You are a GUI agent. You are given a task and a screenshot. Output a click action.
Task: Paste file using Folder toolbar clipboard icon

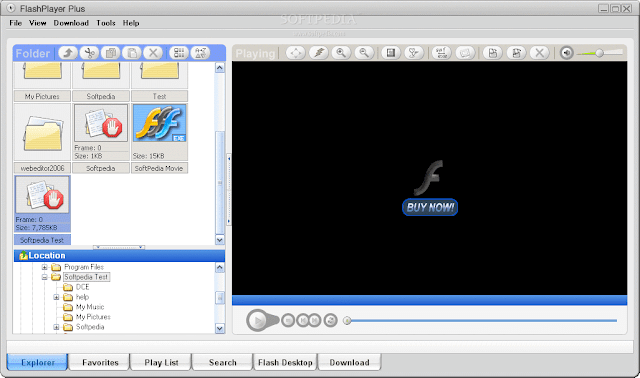(132, 53)
